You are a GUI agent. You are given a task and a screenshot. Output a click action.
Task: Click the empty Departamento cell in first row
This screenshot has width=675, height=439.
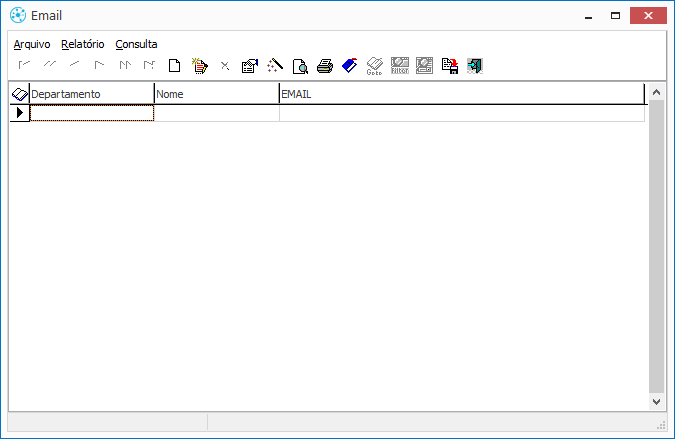tap(92, 113)
